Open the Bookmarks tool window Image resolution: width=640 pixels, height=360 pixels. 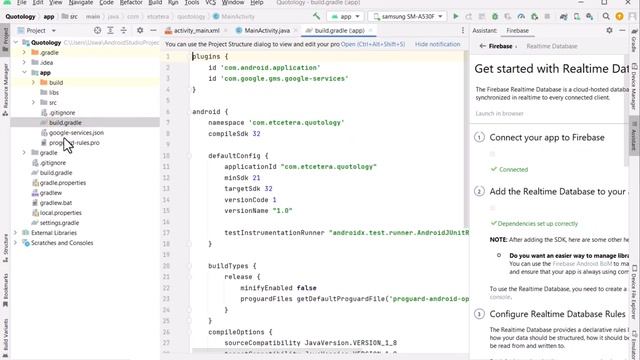pyautogui.click(x=5, y=290)
